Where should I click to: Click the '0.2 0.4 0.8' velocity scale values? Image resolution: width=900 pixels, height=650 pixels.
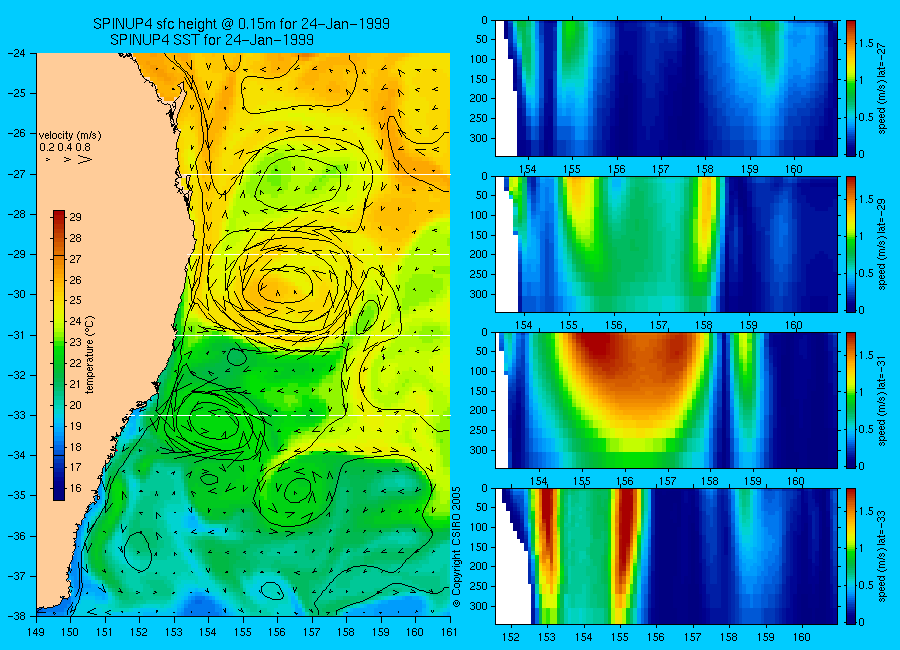(x=65, y=148)
